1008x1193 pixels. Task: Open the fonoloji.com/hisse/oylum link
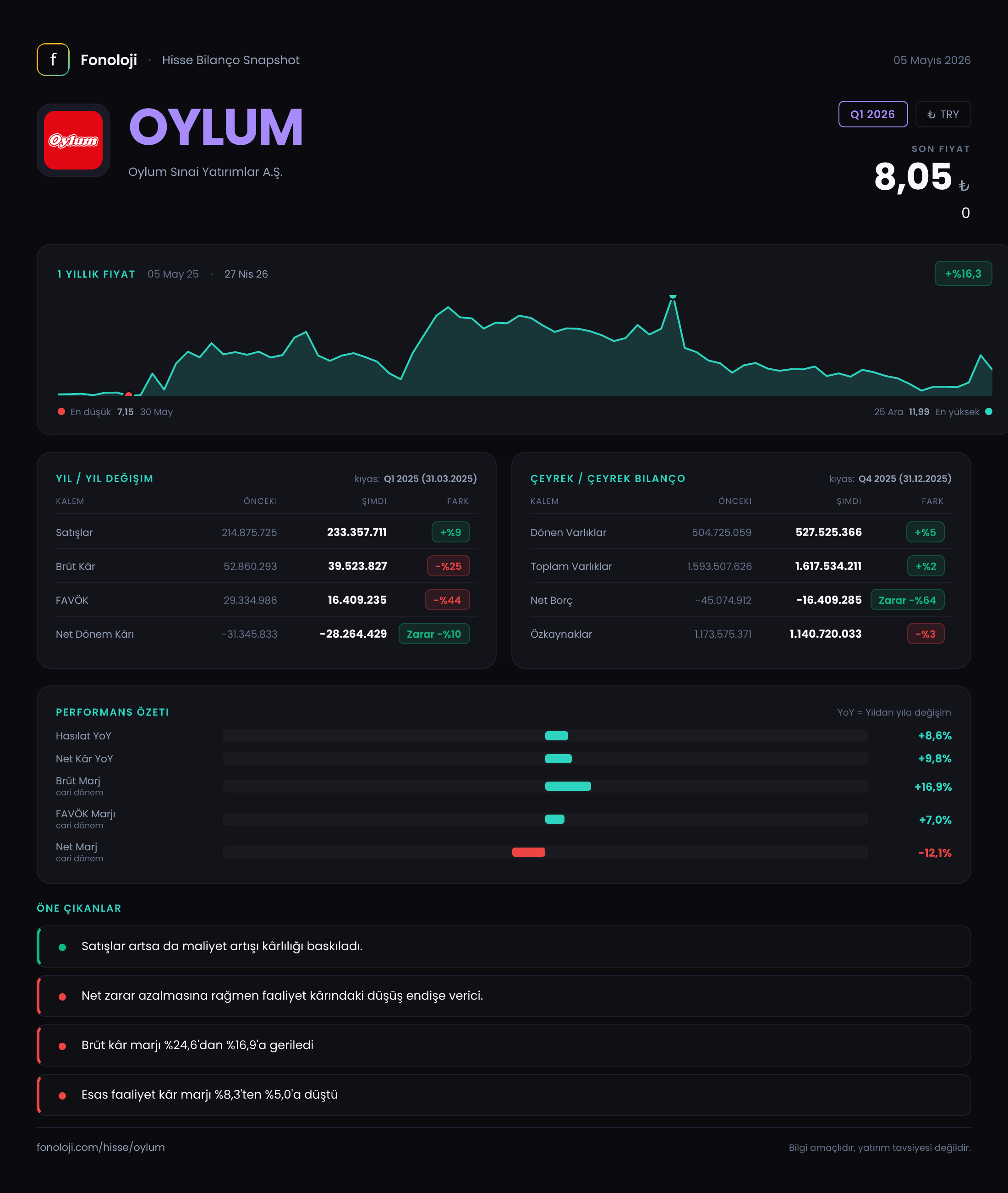(101, 1147)
